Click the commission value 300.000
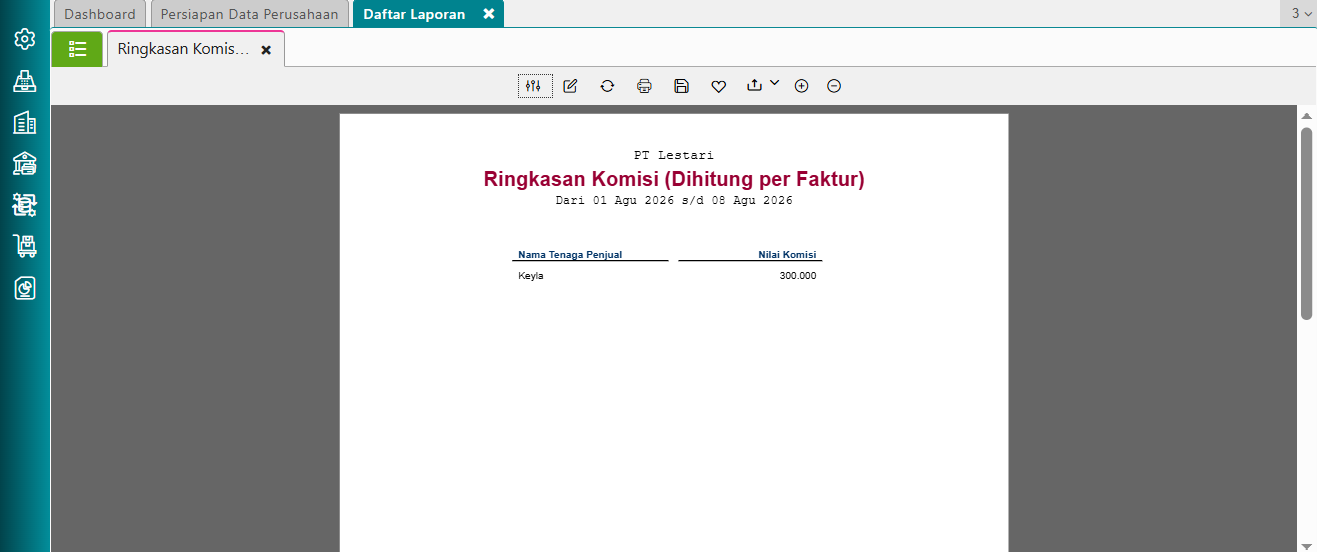 coord(798,276)
